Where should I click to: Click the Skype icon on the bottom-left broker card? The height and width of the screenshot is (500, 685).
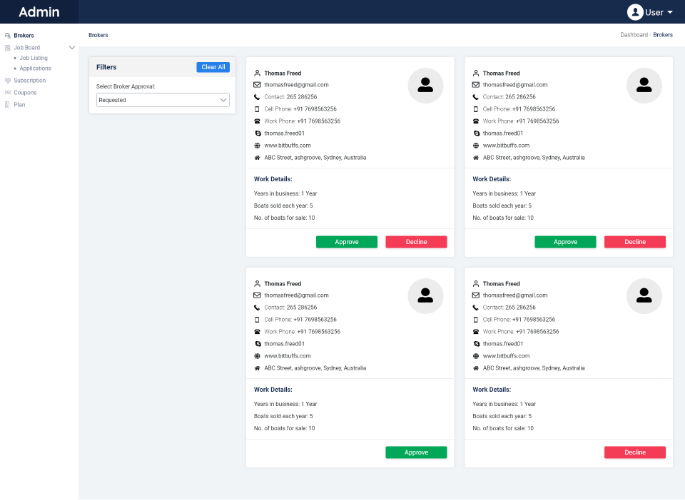tap(257, 343)
